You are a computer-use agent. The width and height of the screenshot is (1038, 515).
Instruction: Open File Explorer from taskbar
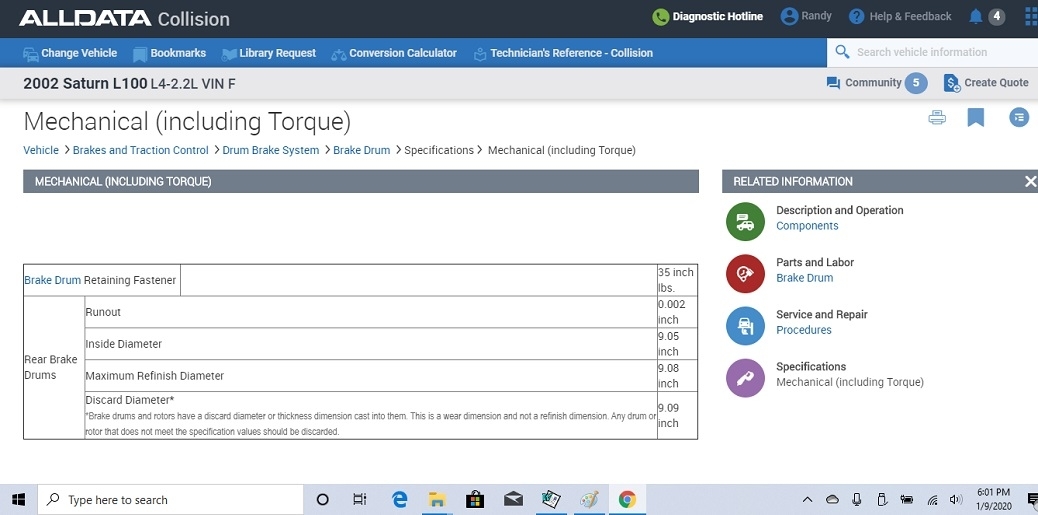click(436, 500)
